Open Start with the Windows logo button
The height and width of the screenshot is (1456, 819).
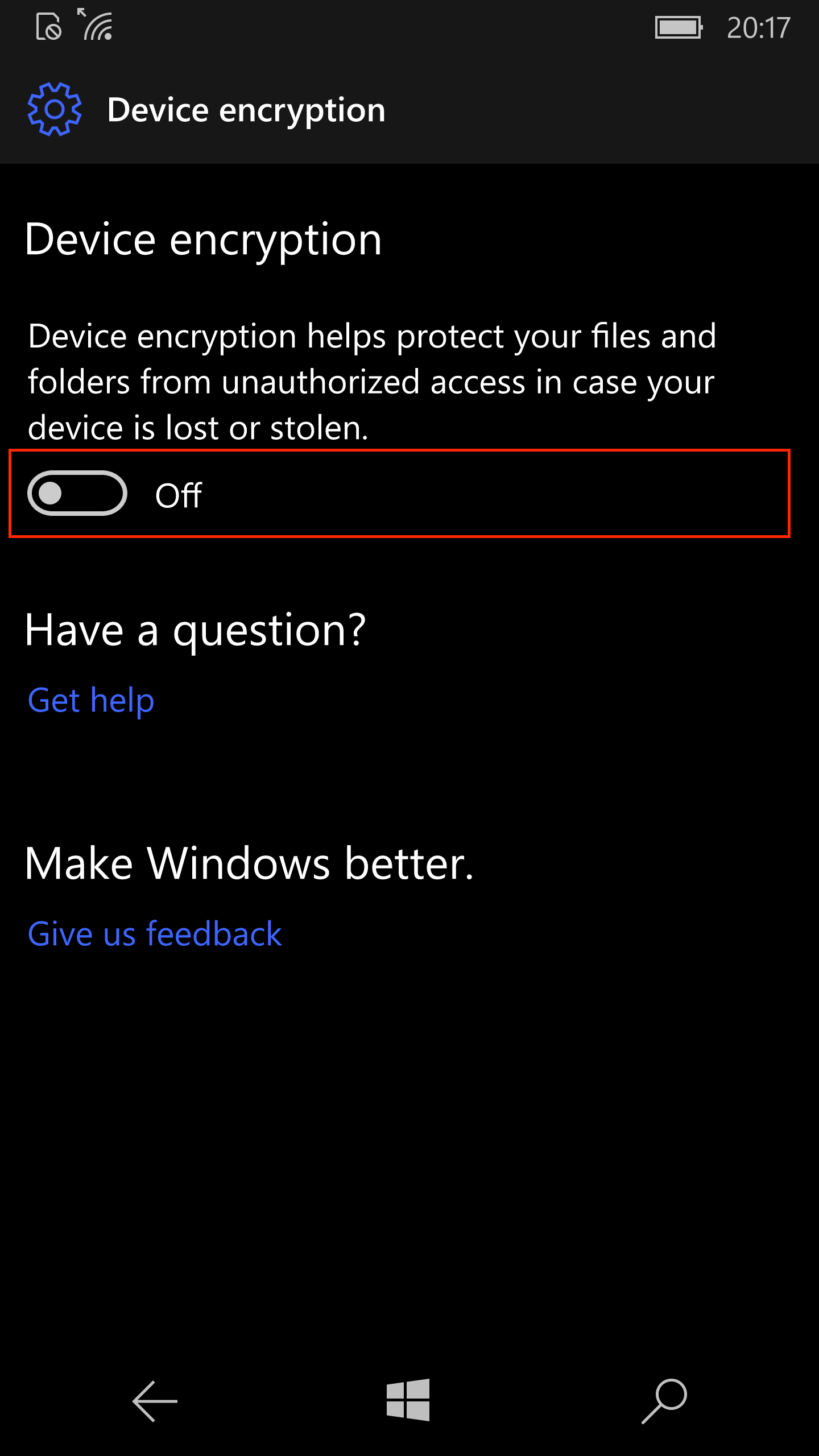[408, 1400]
